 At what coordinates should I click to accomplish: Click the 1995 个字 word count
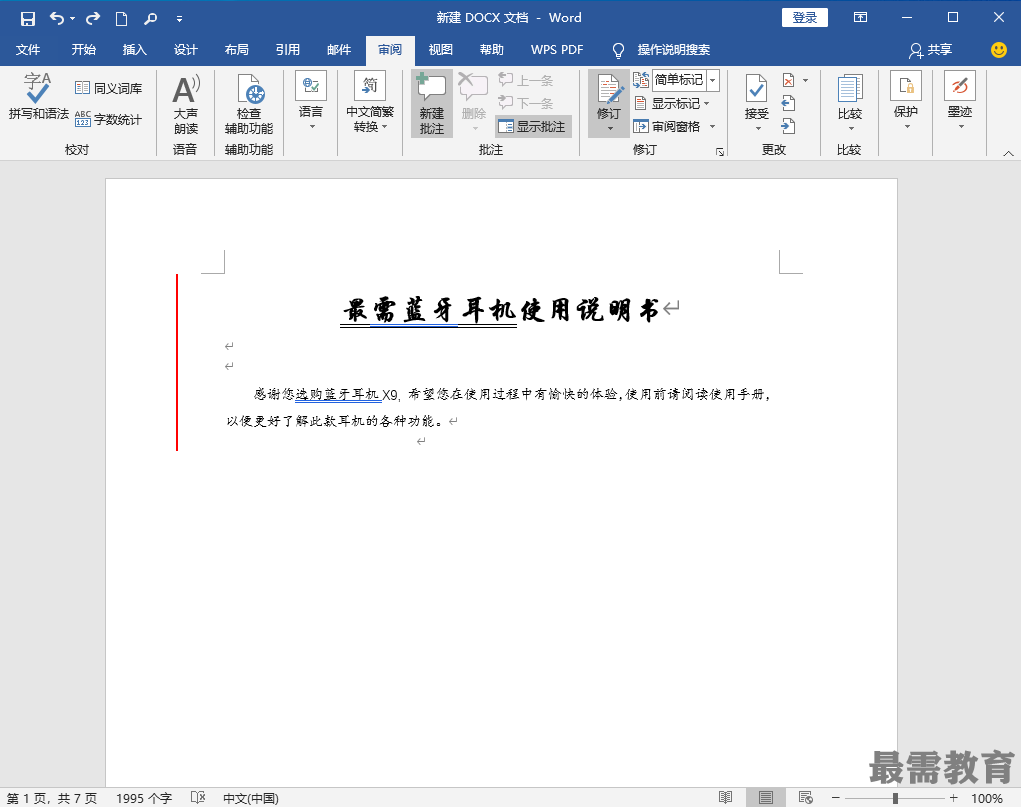[144, 798]
